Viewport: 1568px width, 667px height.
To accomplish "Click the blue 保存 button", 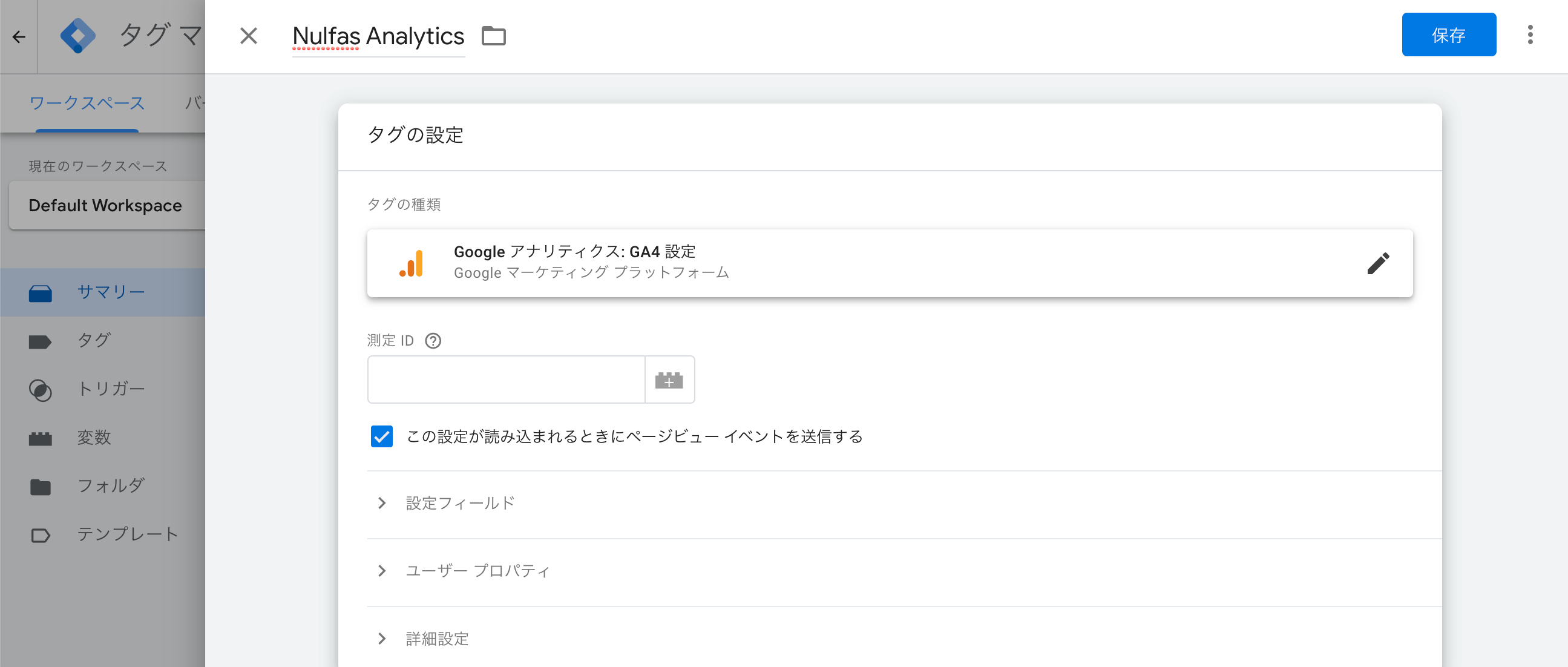I will 1449,34.
